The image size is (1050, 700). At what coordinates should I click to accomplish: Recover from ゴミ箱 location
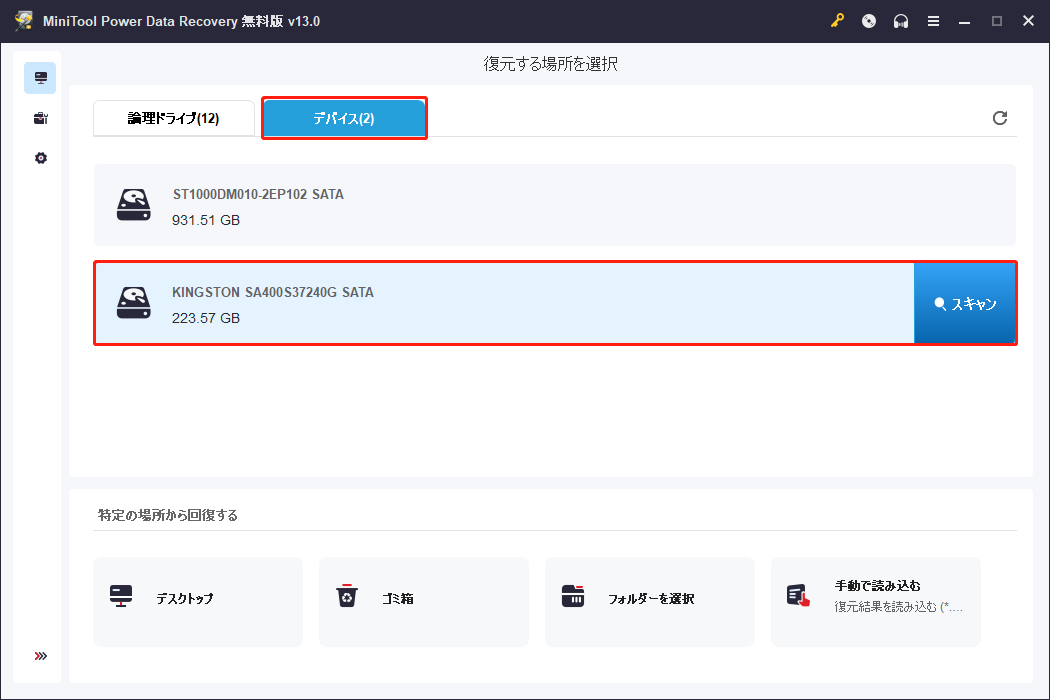pos(424,602)
